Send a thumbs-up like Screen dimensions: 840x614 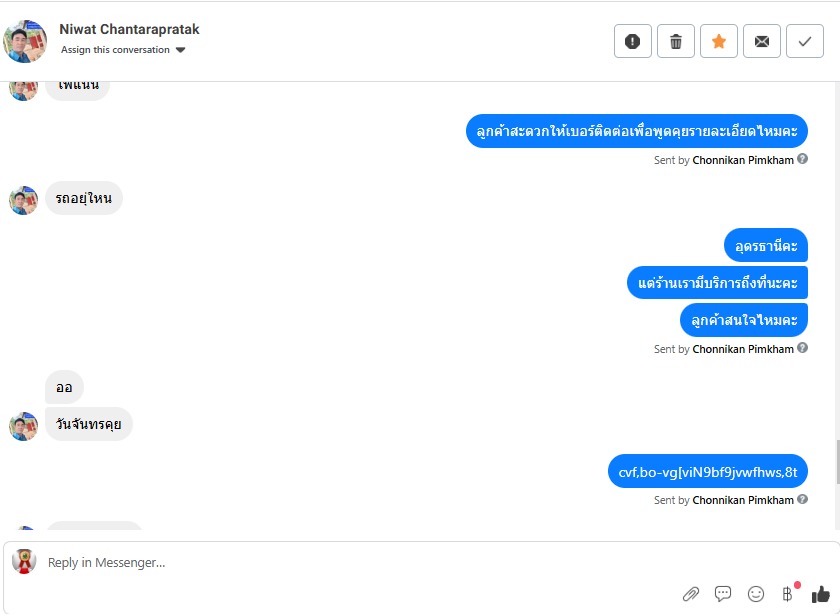pyautogui.click(x=820, y=594)
